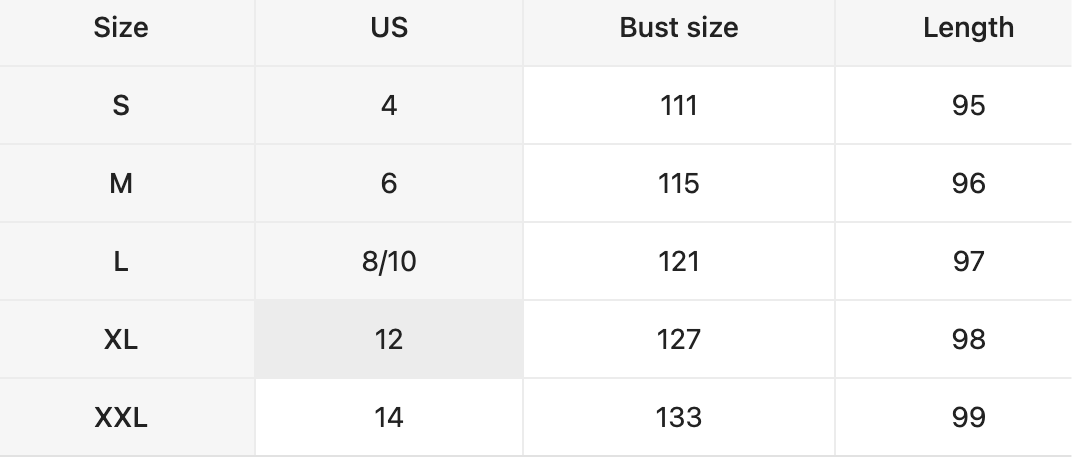Image resolution: width=1072 pixels, height=460 pixels.
Task: Click the US size 4 cell
Action: coord(389,105)
